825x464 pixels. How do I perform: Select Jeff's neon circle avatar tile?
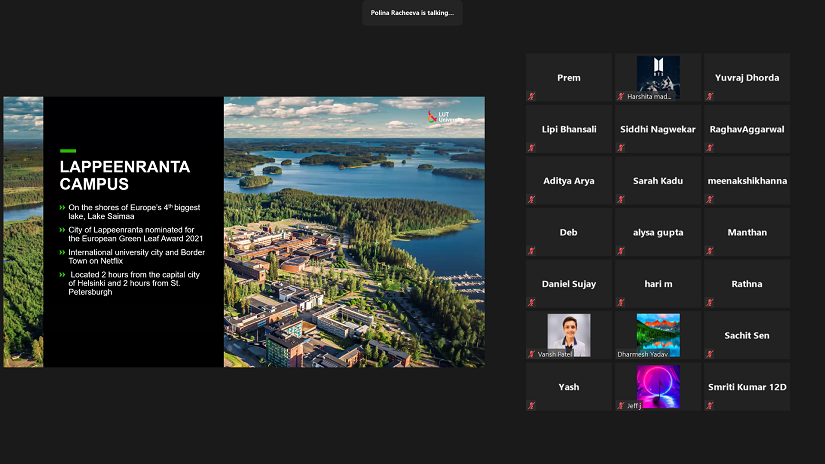pyautogui.click(x=658, y=384)
